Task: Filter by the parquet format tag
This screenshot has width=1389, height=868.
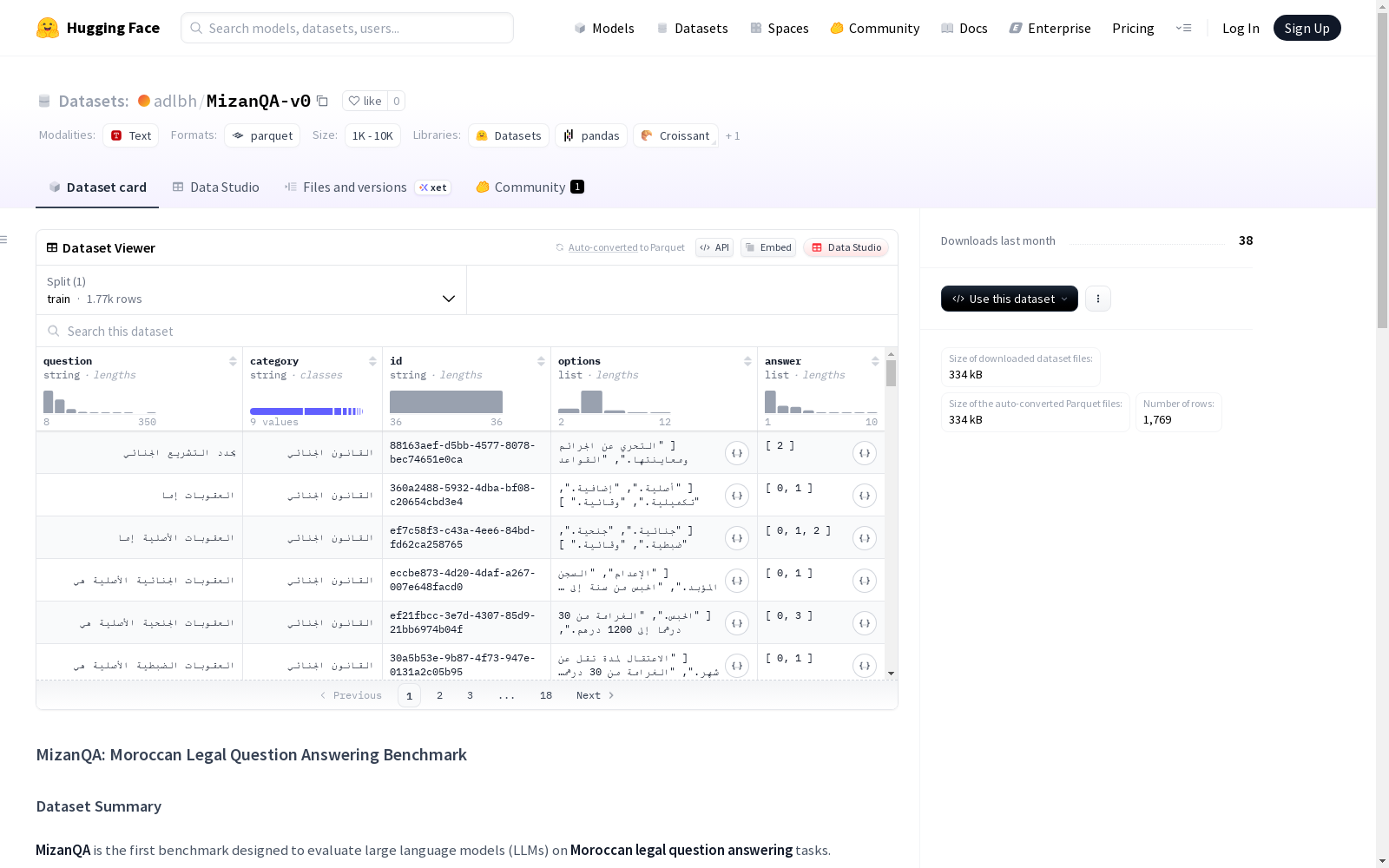Action: coord(262,135)
